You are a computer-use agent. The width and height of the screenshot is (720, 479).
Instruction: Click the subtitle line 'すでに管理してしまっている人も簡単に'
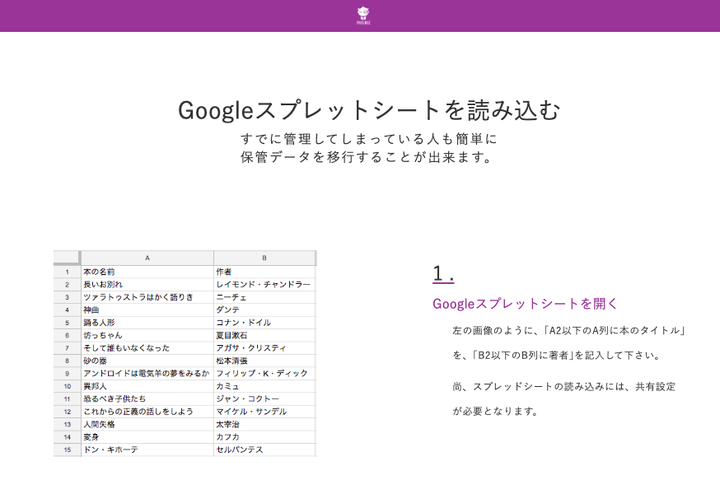tap(369, 139)
